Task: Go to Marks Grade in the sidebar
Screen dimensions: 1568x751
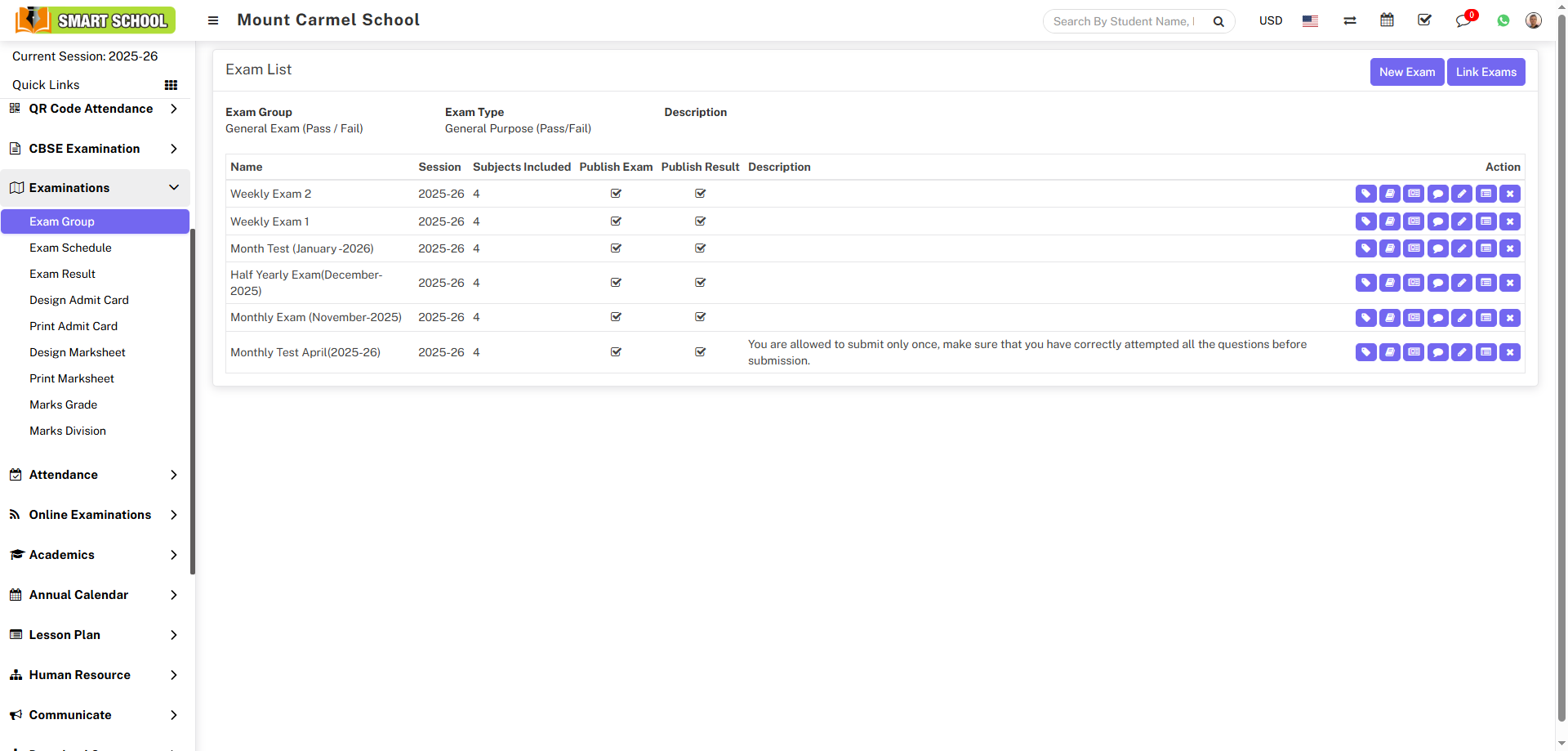Action: (x=63, y=405)
